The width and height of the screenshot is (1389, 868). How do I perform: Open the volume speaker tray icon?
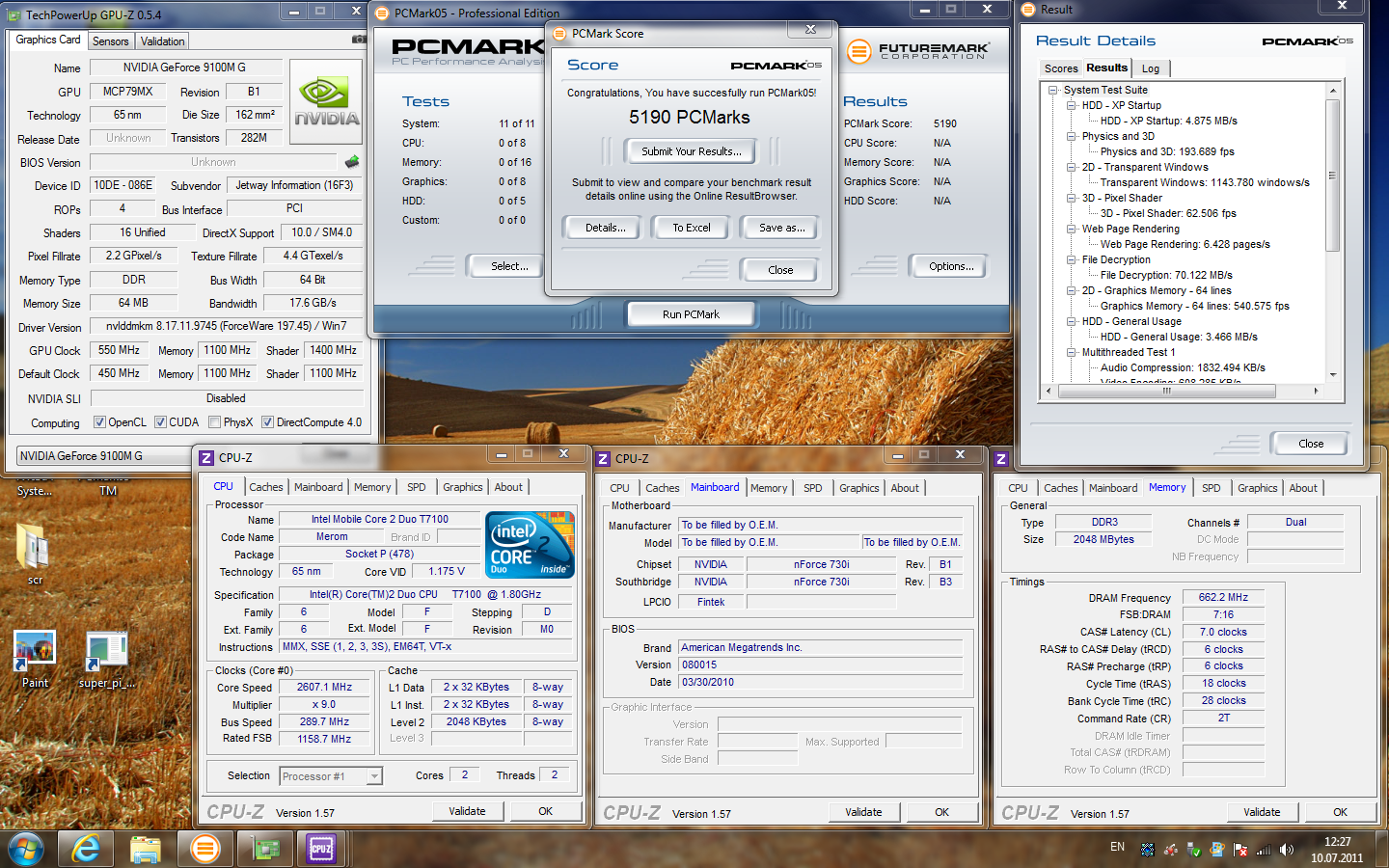coord(1287,850)
